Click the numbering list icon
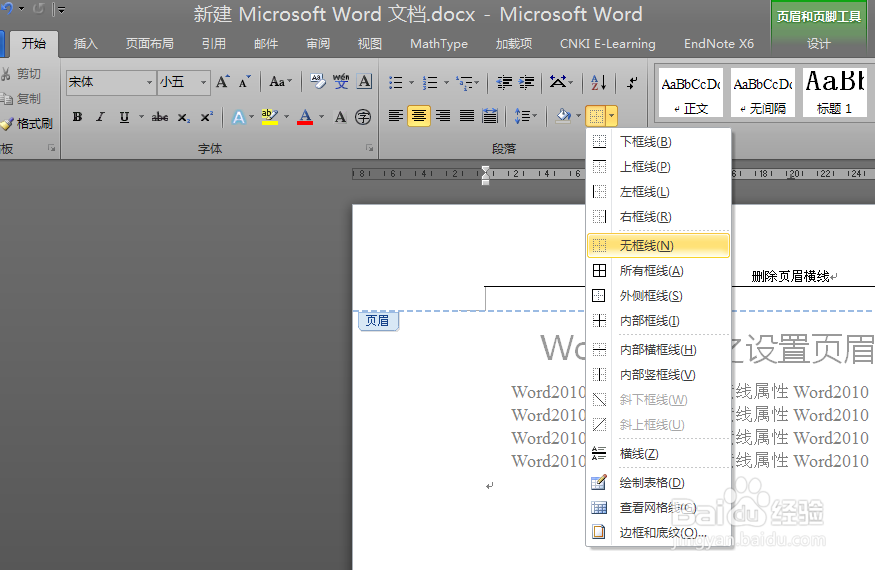This screenshot has width=875, height=570. [430, 83]
